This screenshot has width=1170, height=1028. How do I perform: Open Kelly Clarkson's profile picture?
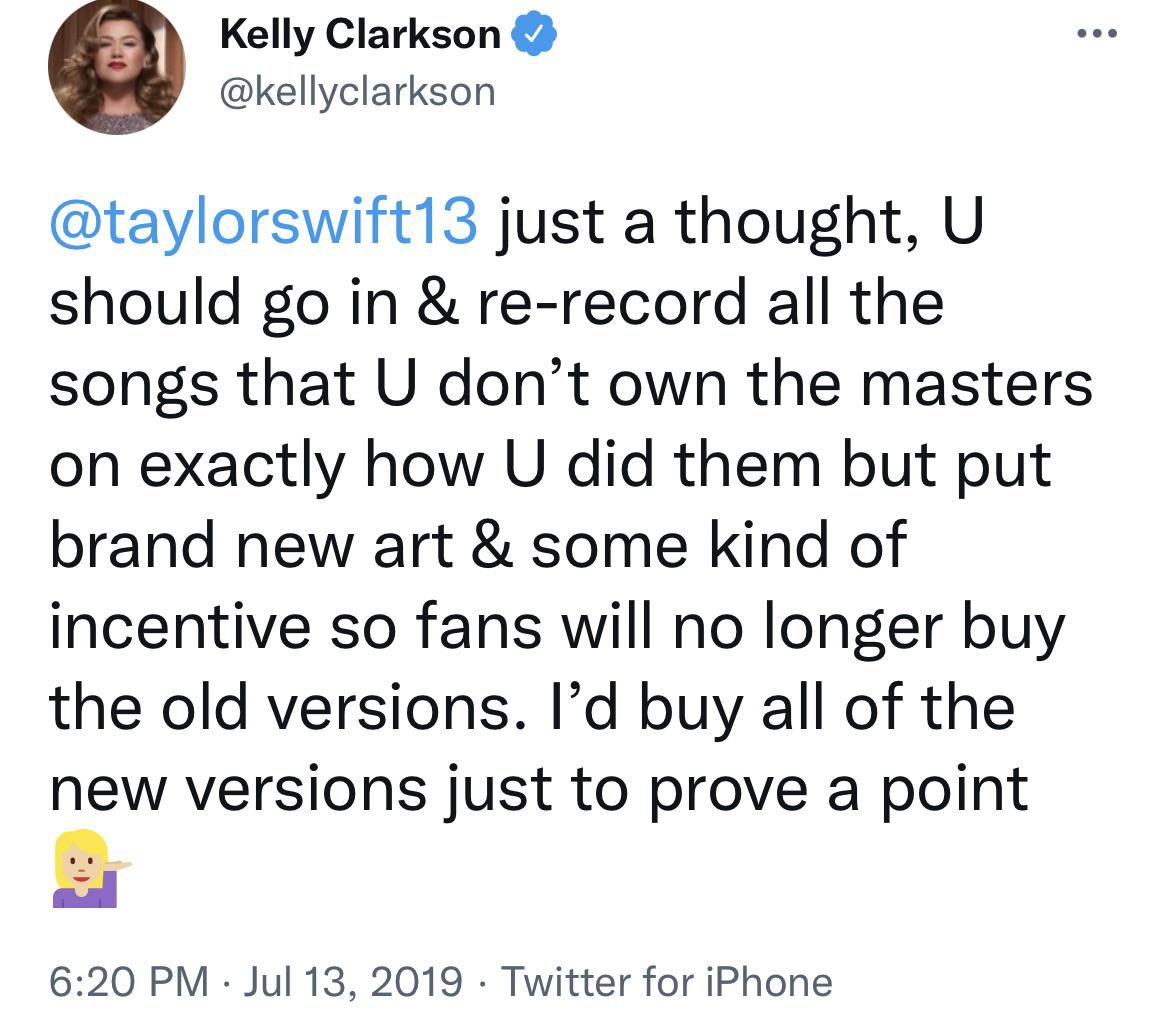coord(117,66)
